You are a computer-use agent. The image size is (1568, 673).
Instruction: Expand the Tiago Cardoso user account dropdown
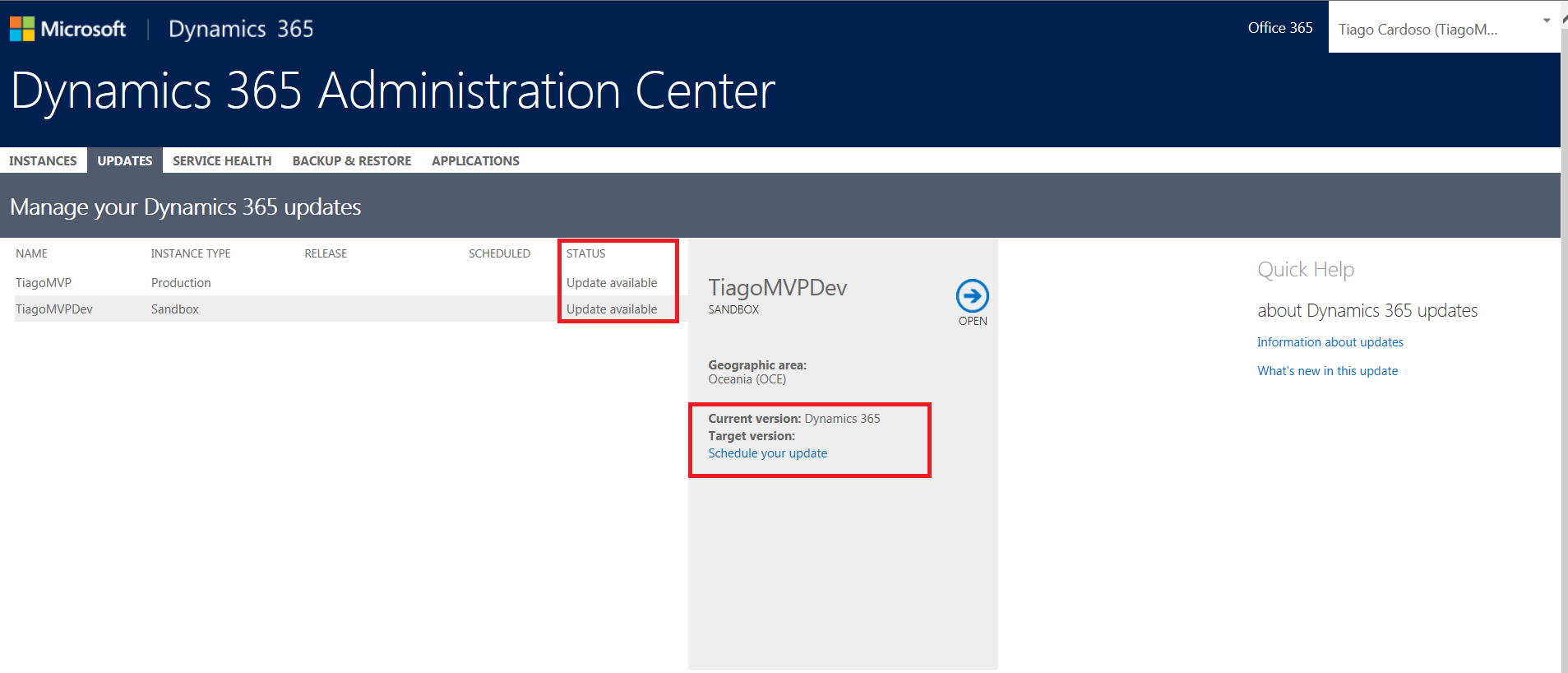1546,21
